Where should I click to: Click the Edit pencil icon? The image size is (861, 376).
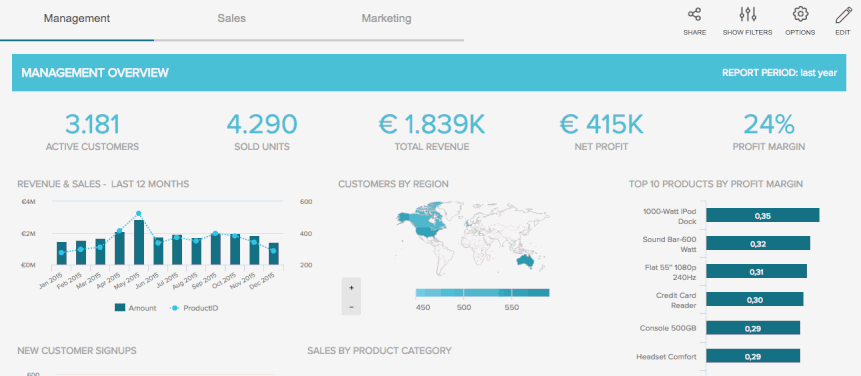click(x=843, y=14)
